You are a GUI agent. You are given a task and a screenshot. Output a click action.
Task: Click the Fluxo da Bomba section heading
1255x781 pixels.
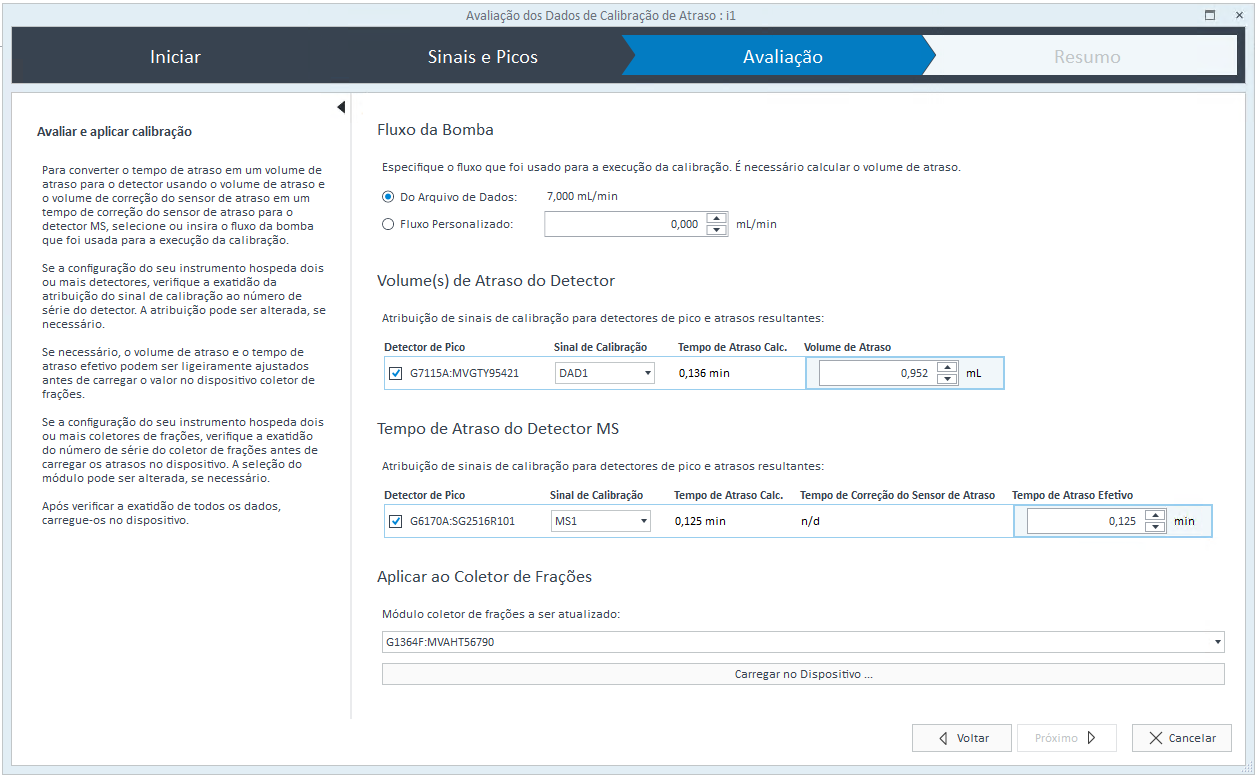click(x=435, y=130)
